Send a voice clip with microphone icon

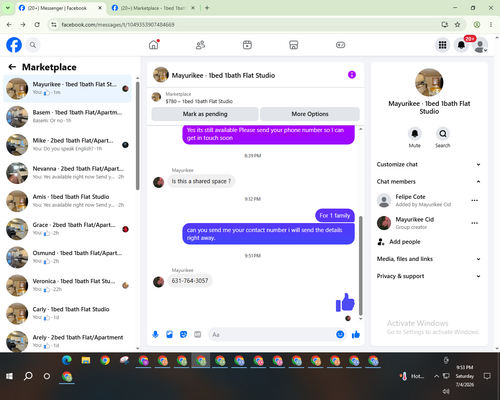[155, 334]
